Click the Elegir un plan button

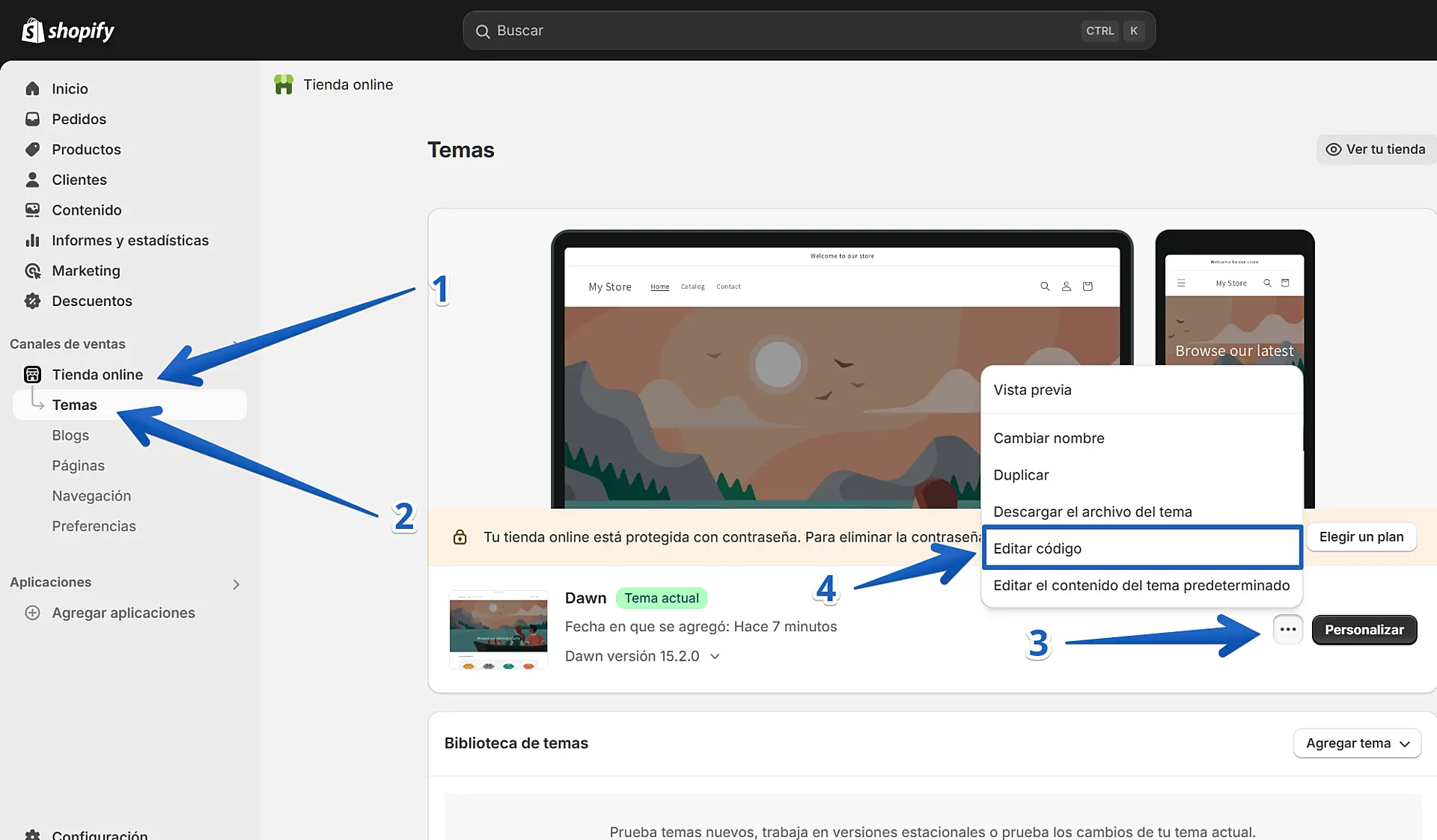1361,537
